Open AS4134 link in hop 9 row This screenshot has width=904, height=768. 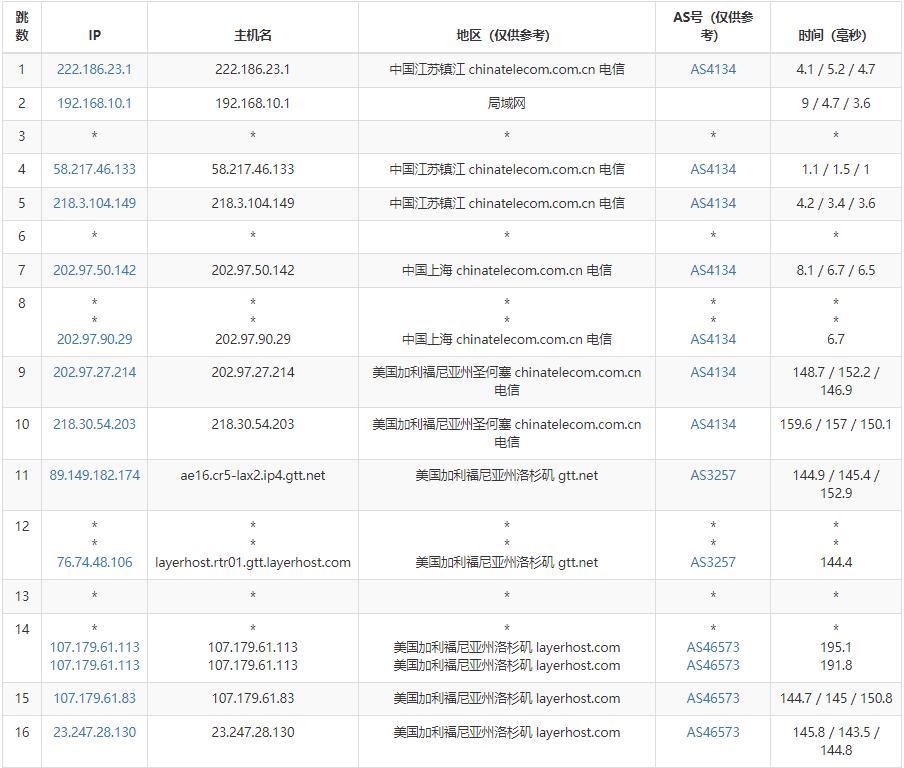point(713,372)
